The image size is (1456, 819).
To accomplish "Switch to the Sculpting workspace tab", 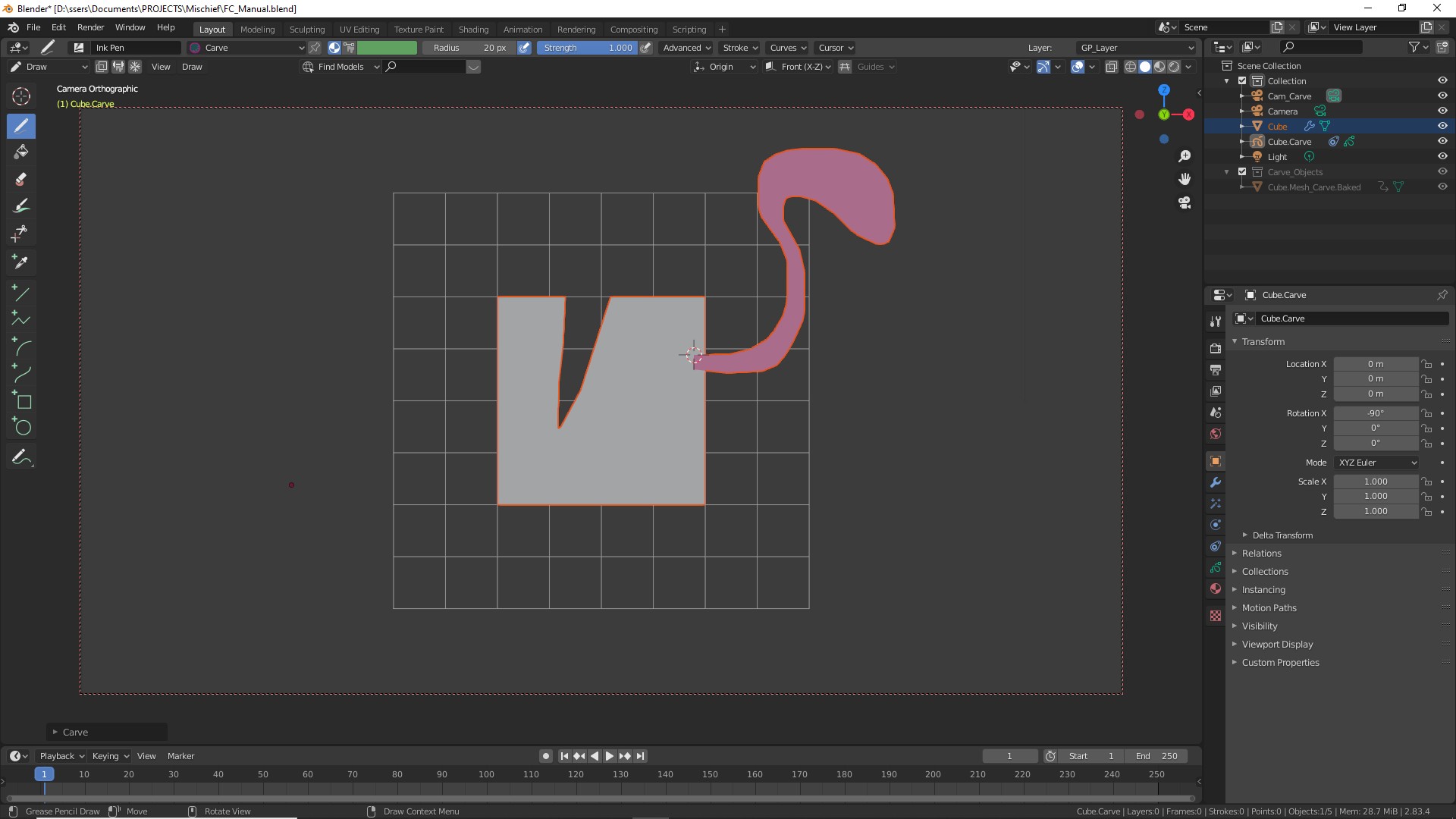I will click(x=306, y=30).
